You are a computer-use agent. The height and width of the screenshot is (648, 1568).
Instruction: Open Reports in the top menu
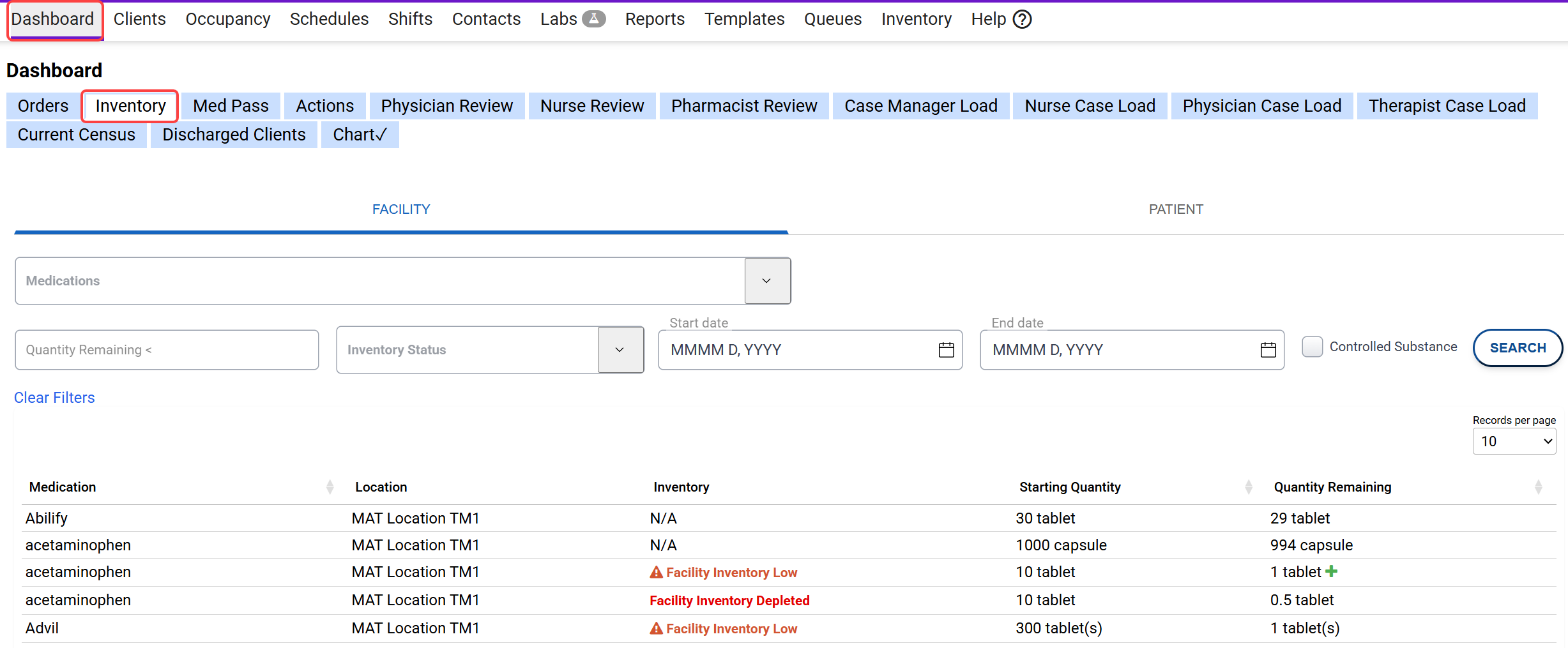tap(655, 19)
